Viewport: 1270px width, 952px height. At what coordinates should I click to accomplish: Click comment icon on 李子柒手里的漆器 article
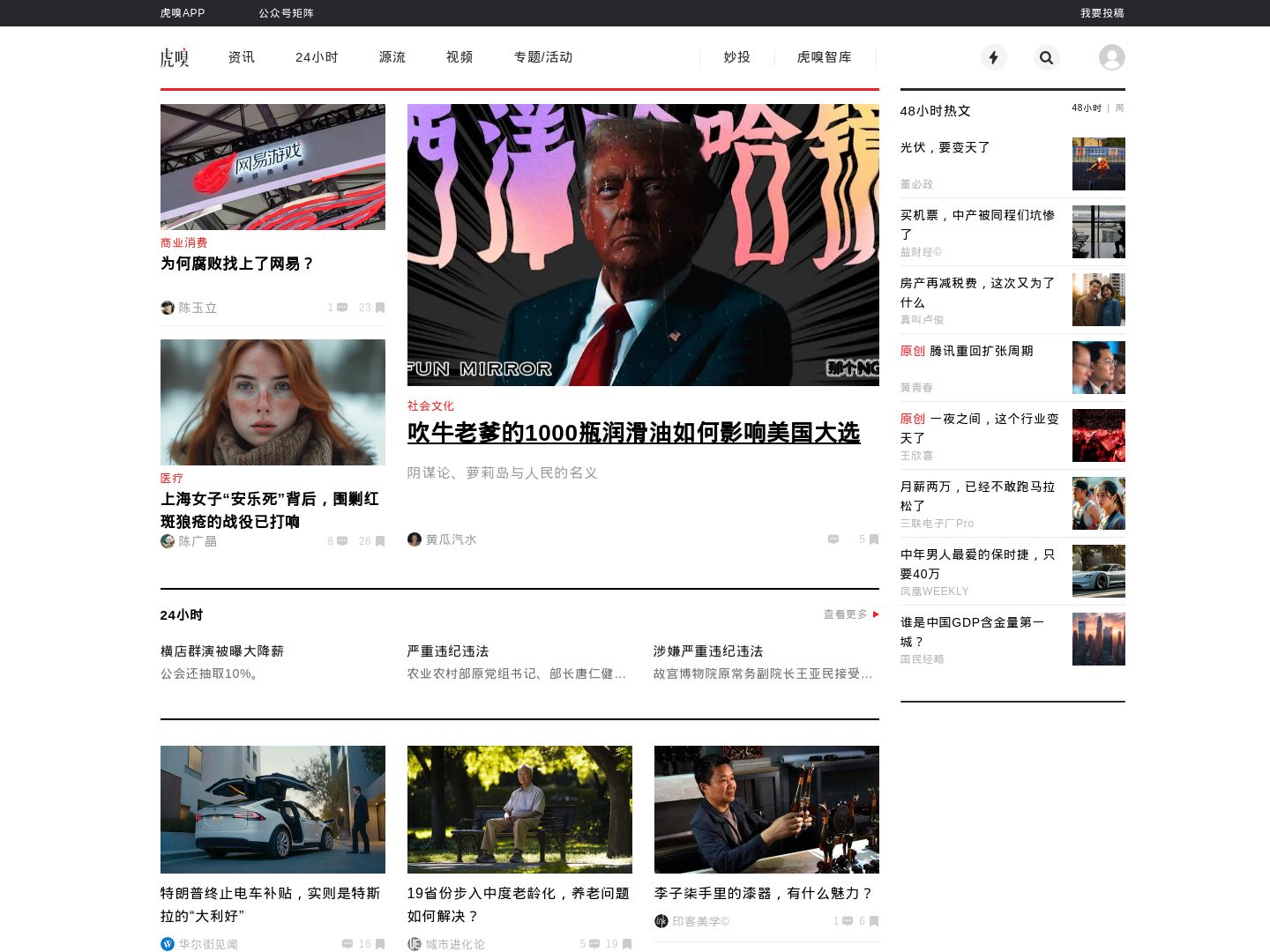coord(848,921)
